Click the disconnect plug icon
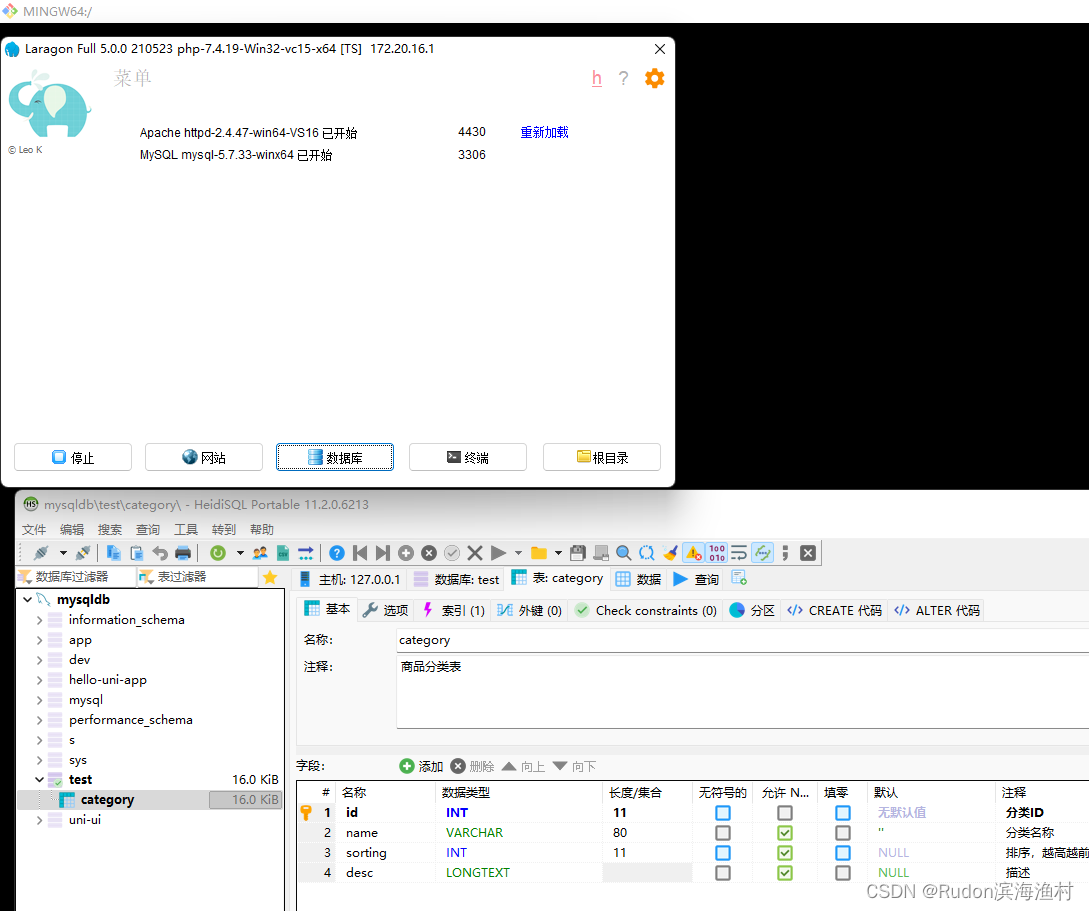Image resolution: width=1089 pixels, height=911 pixels. tap(83, 553)
